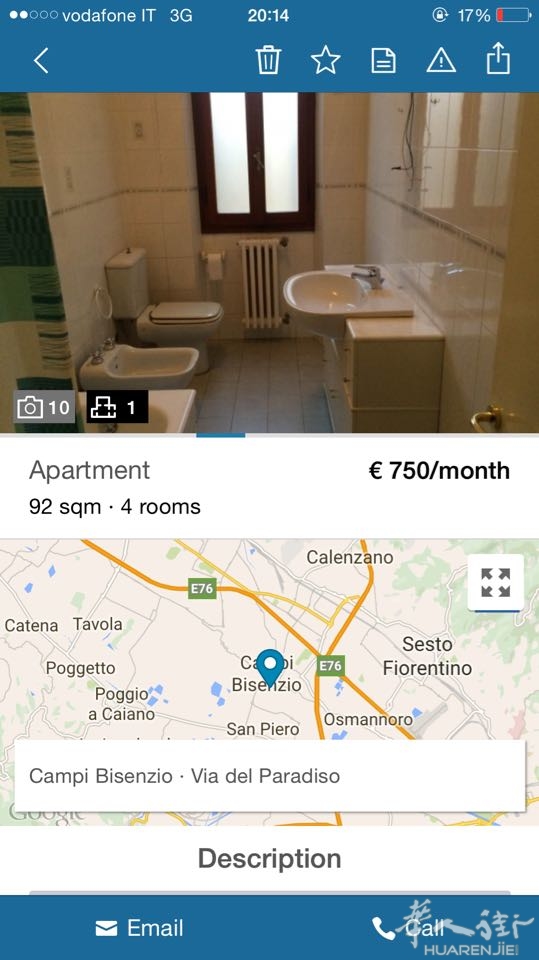Tap the Apartment title text
The height and width of the screenshot is (960, 539).
pos(89,471)
